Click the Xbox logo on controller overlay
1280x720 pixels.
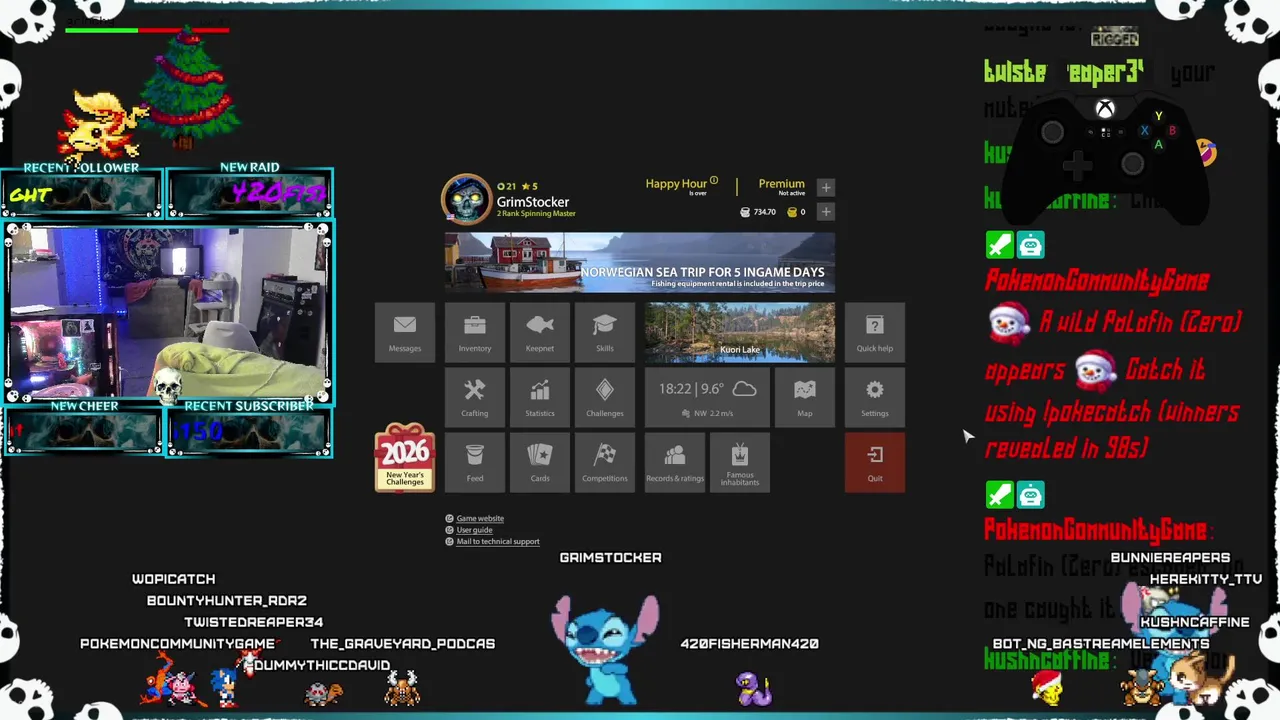(1105, 109)
